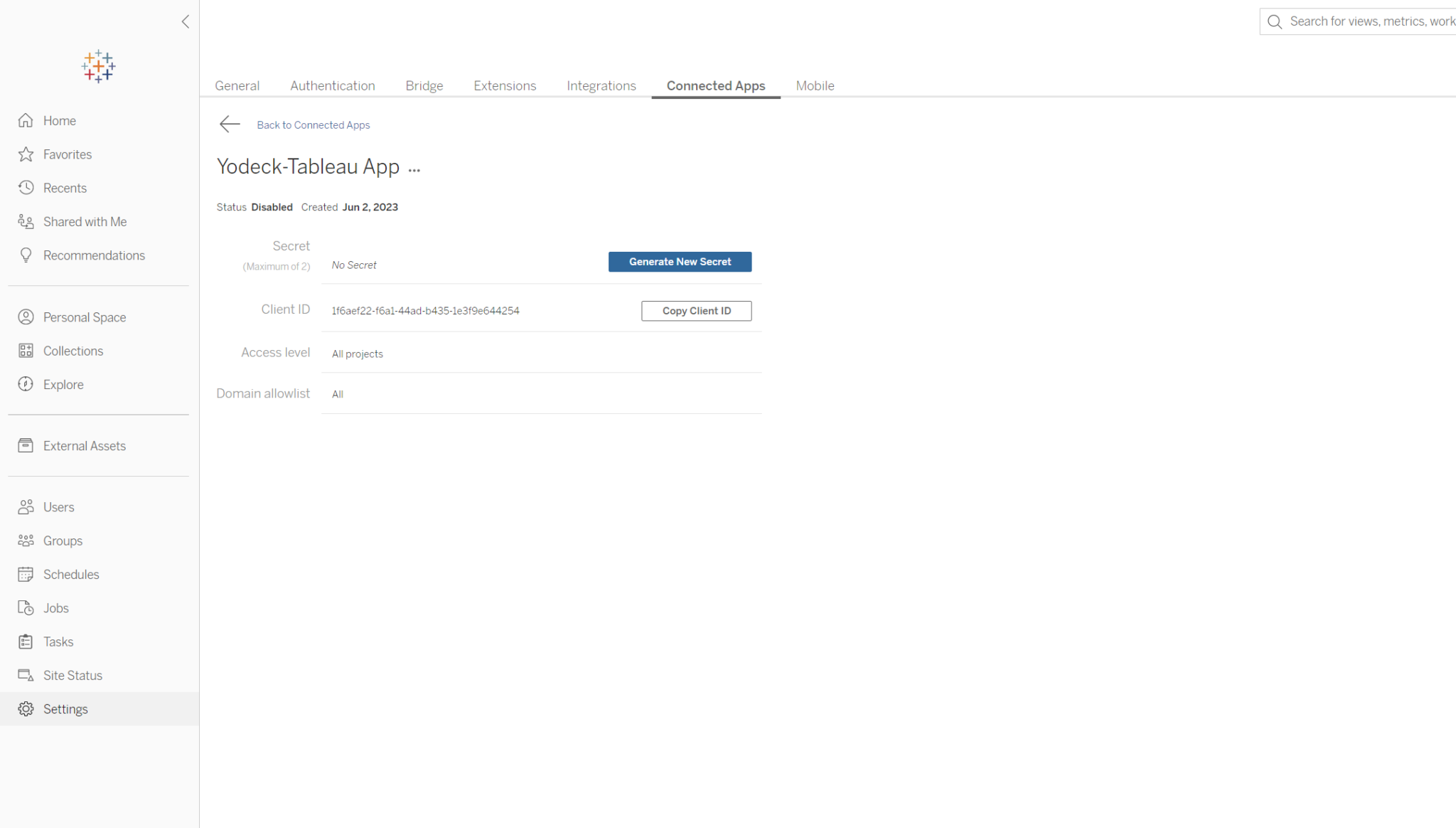Open the options menu beside Yodeck-Tableau App

(x=415, y=169)
